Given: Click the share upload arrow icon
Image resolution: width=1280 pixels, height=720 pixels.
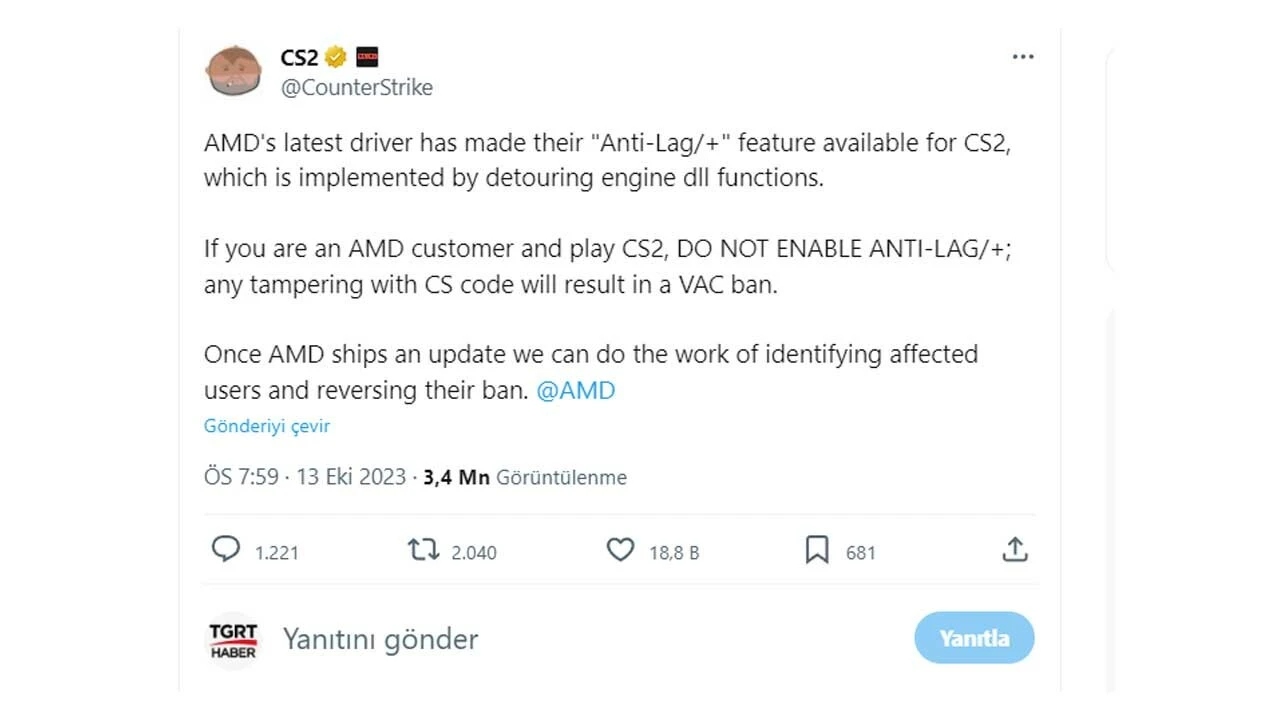Looking at the screenshot, I should pos(1015,549).
